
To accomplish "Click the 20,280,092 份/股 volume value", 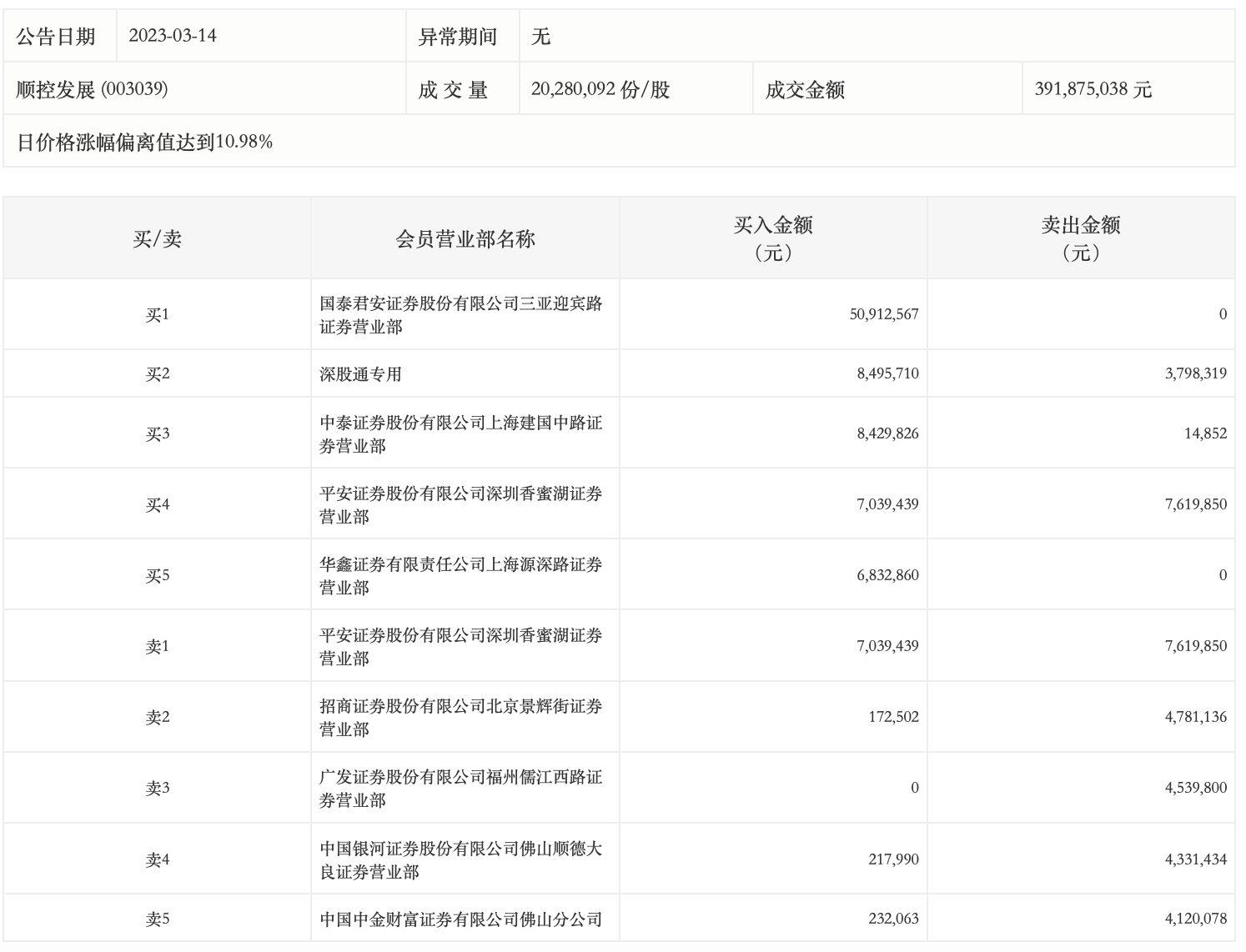I will (x=600, y=89).
